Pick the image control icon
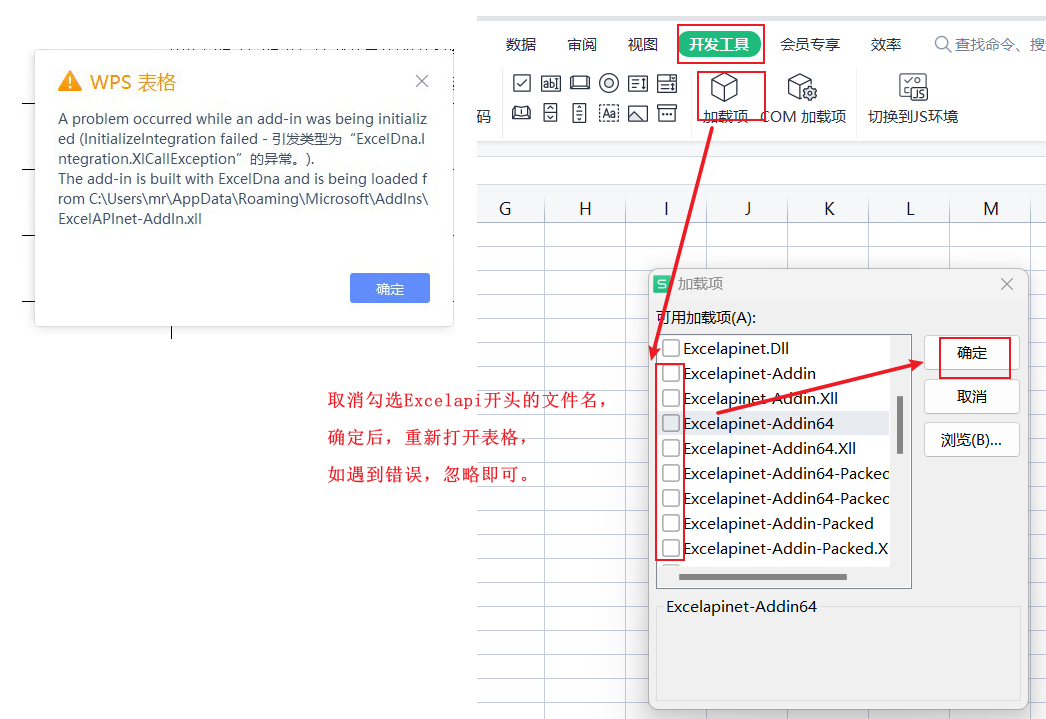The height and width of the screenshot is (719, 1046). click(638, 113)
